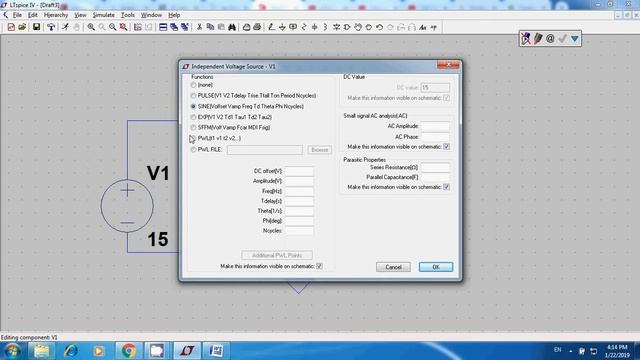Screen dimensions: 640x360
Task: Confirm the dialog with OK
Action: coord(436,267)
